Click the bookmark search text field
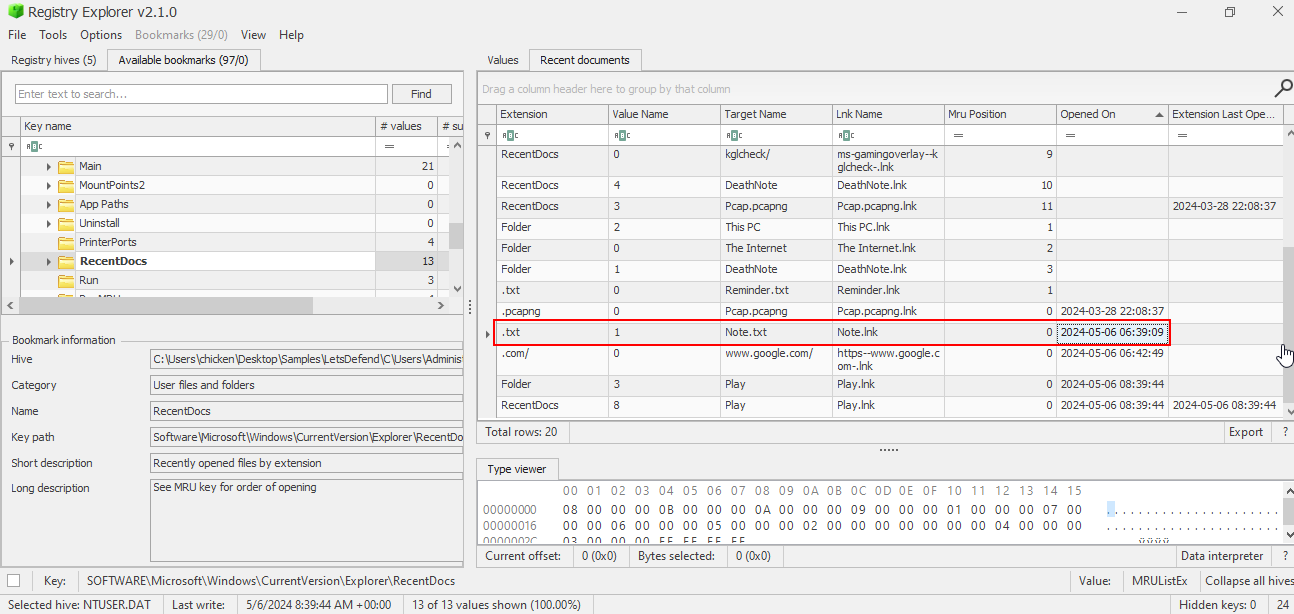 click(x=201, y=94)
